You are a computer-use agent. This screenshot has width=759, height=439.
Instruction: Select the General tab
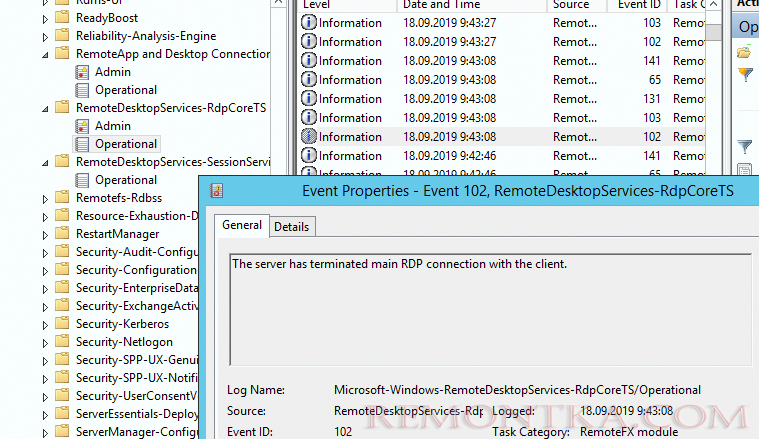point(242,225)
